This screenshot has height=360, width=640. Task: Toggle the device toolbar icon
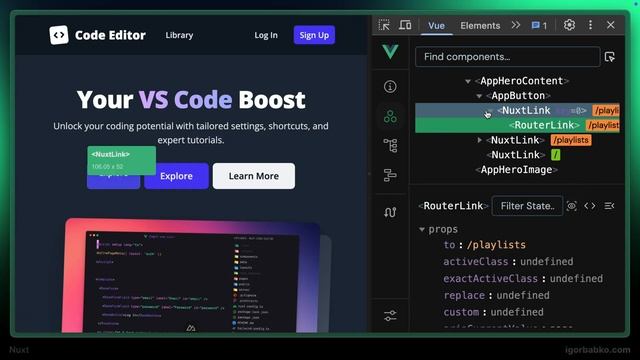tap(405, 25)
